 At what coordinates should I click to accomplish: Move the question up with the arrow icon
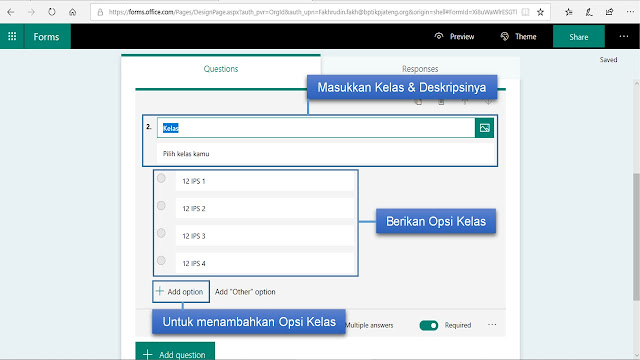[464, 102]
